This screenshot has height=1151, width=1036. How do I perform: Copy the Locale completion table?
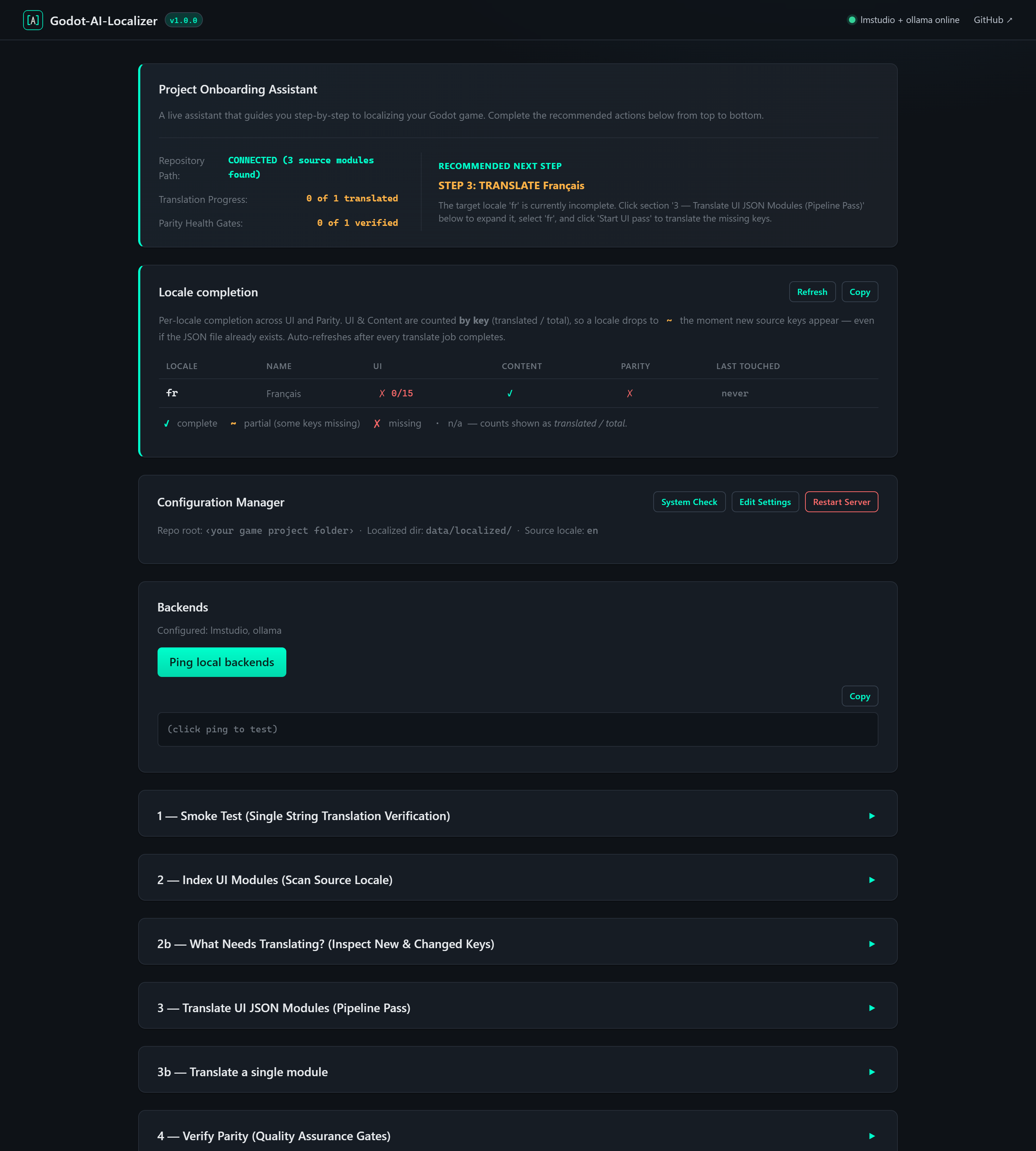click(859, 292)
